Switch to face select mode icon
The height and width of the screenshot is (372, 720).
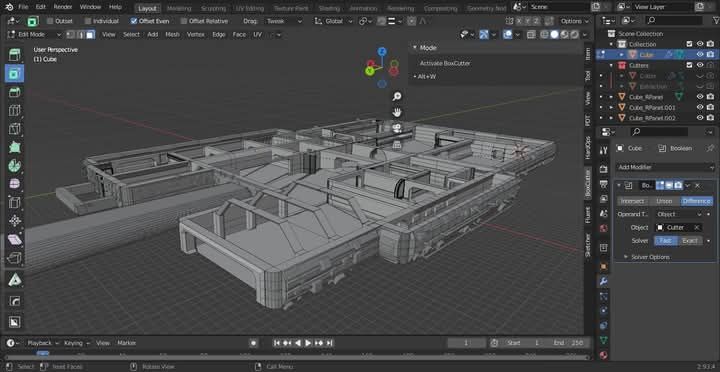click(90, 34)
